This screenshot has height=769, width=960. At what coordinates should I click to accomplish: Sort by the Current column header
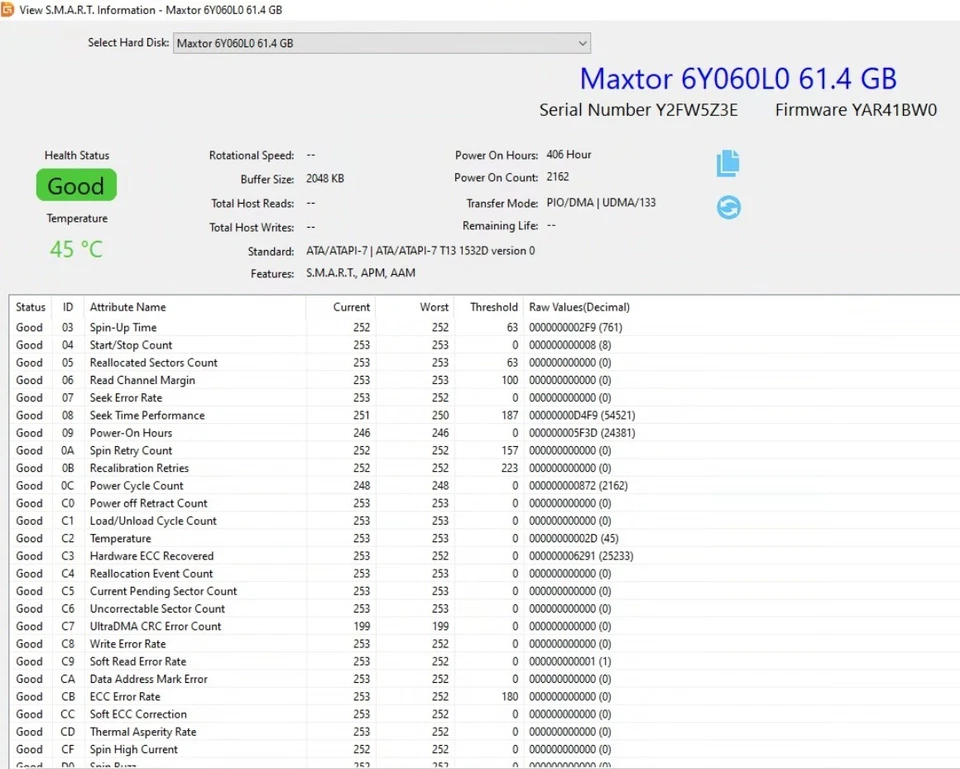click(x=351, y=307)
